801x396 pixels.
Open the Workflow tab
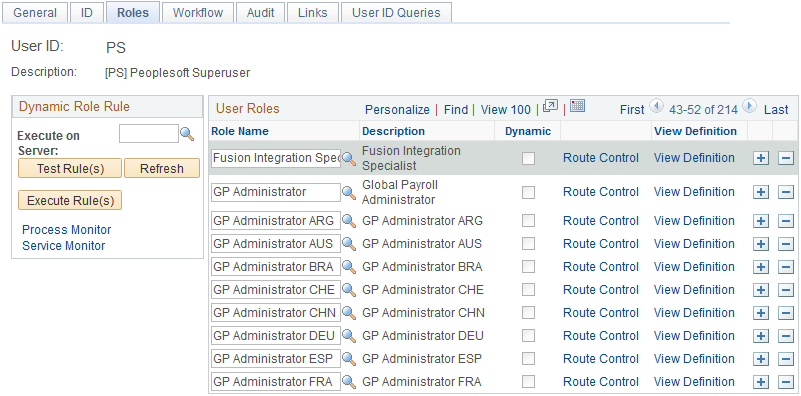click(198, 13)
